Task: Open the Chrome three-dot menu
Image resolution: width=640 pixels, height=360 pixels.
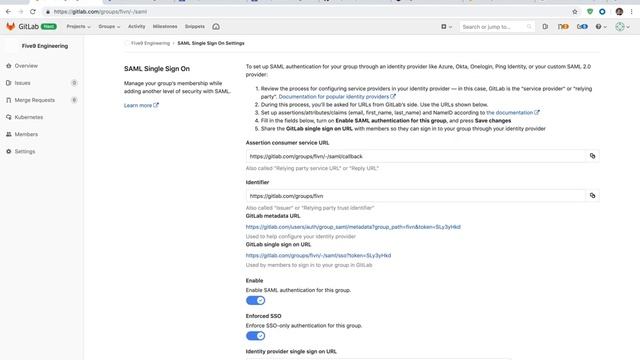Action: click(x=631, y=12)
